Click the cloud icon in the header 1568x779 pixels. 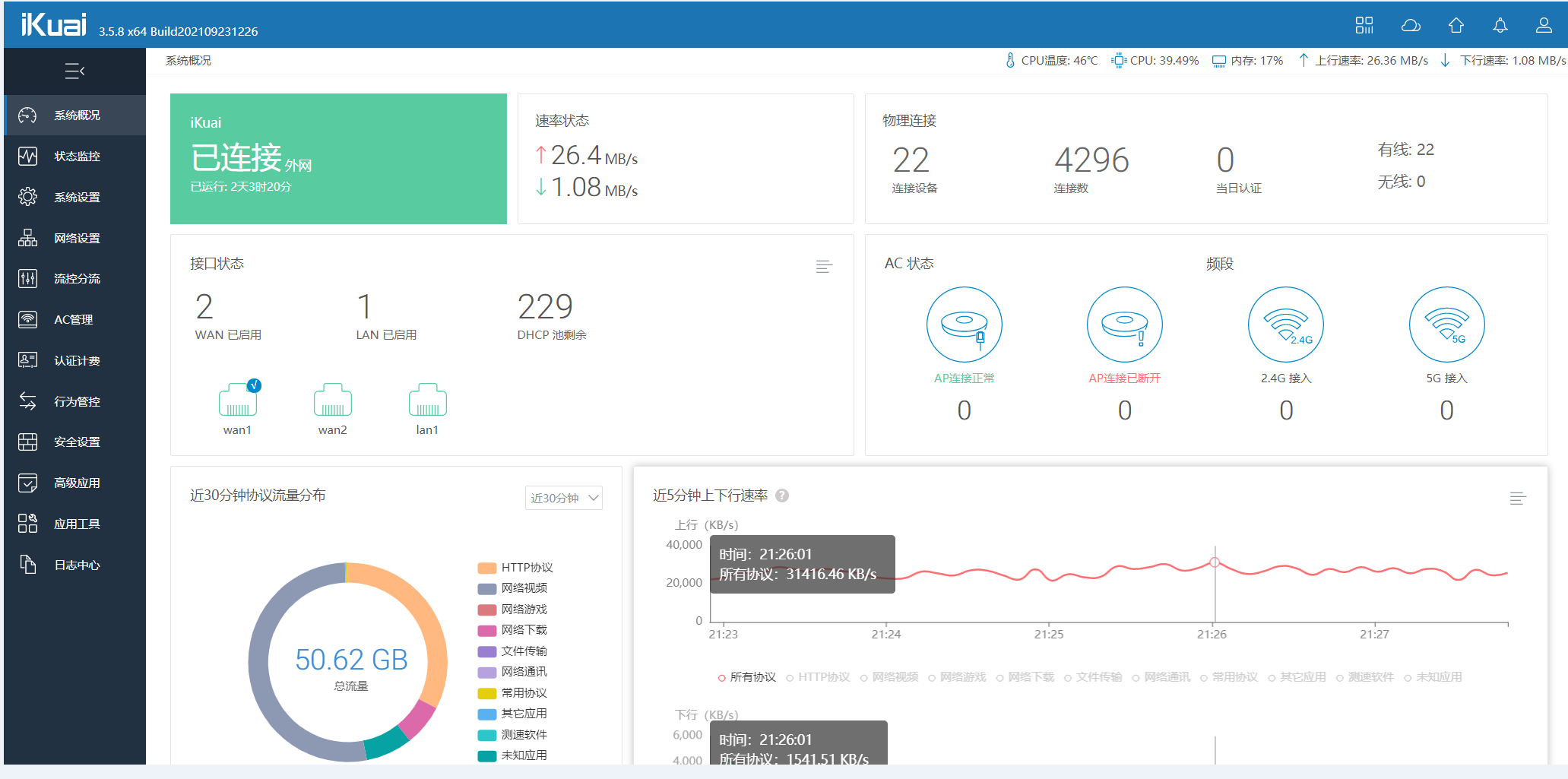pos(1411,25)
